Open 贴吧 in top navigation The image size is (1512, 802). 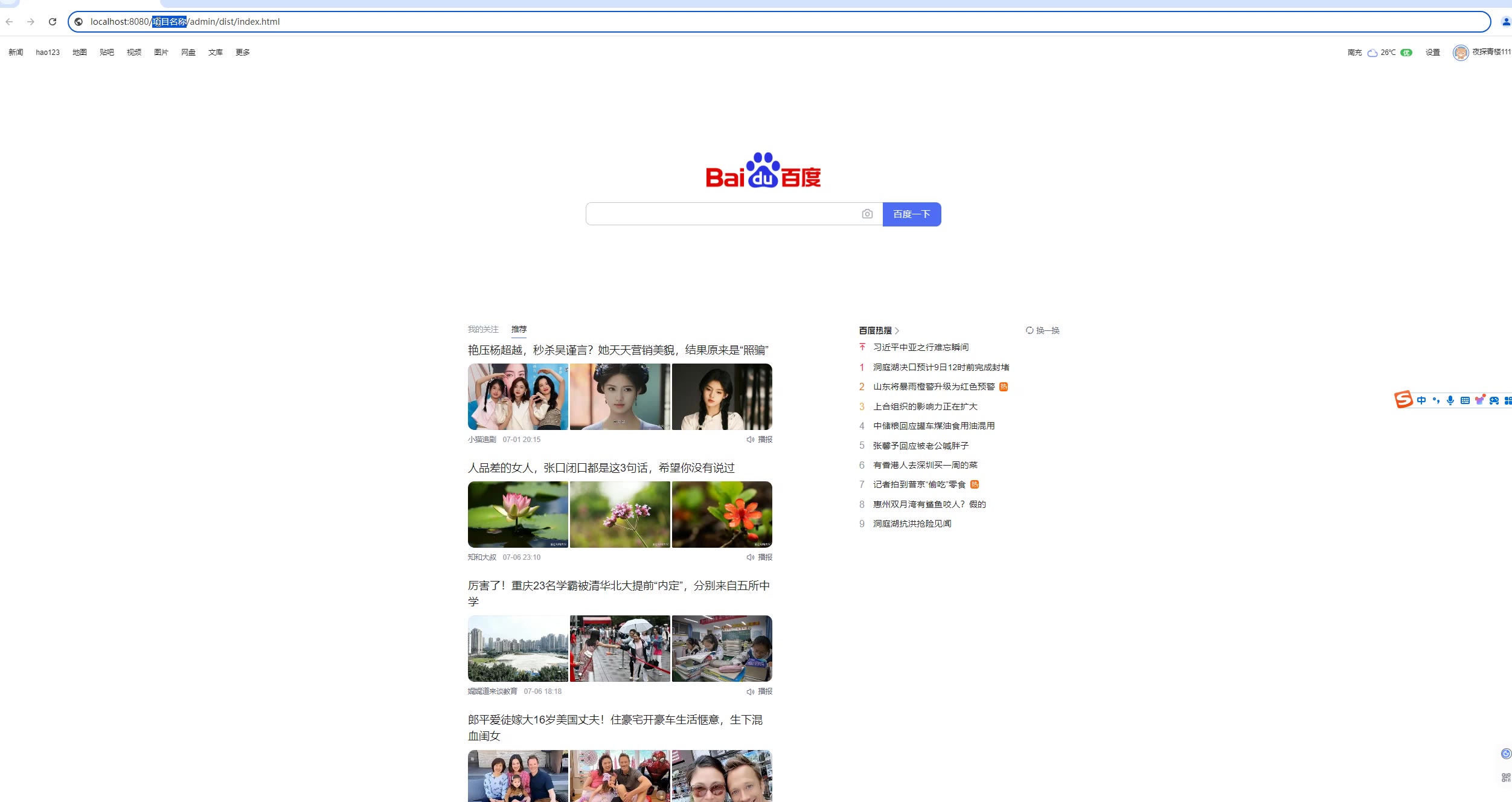pyautogui.click(x=107, y=53)
